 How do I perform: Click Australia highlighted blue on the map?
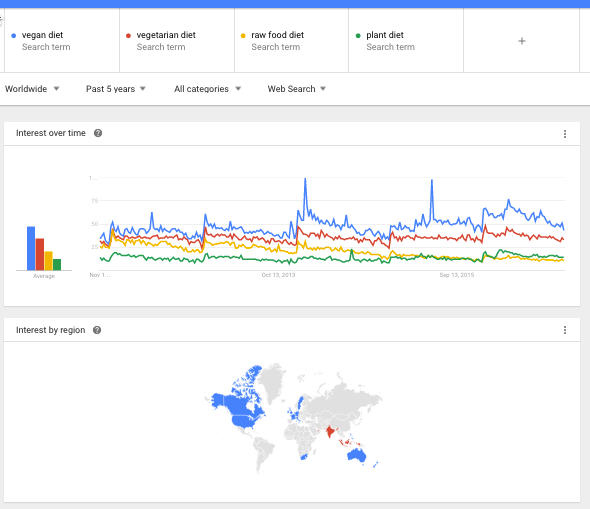point(356,456)
